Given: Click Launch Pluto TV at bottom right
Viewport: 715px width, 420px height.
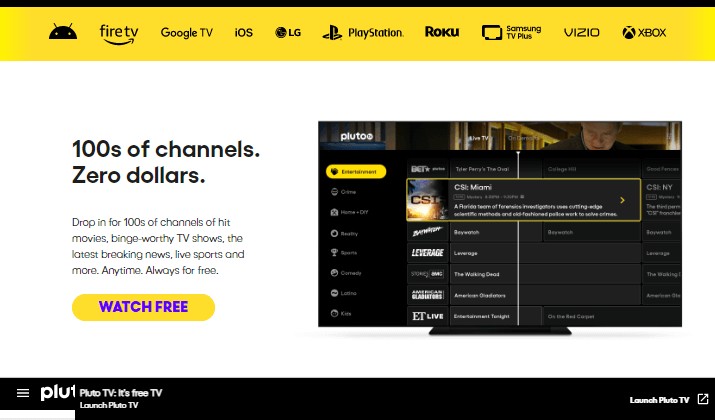Looking at the screenshot, I should tap(659, 400).
